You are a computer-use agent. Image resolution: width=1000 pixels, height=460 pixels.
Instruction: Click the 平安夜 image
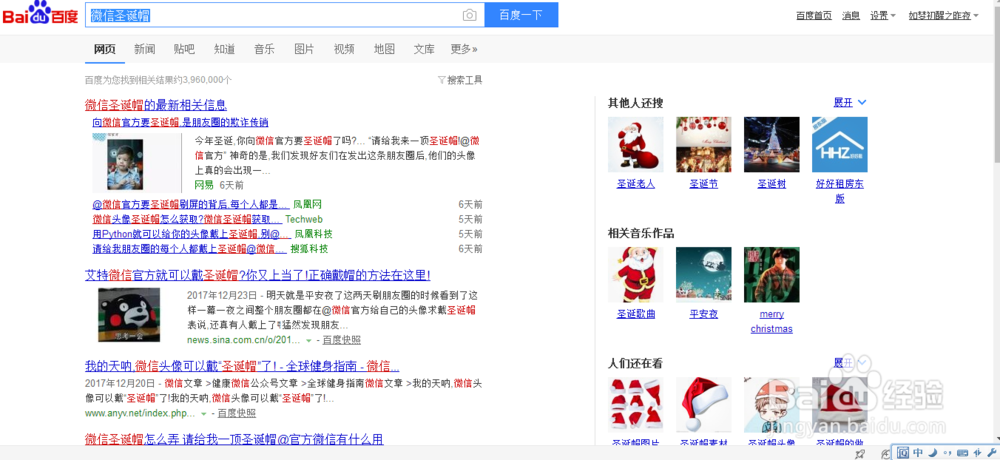click(x=703, y=274)
